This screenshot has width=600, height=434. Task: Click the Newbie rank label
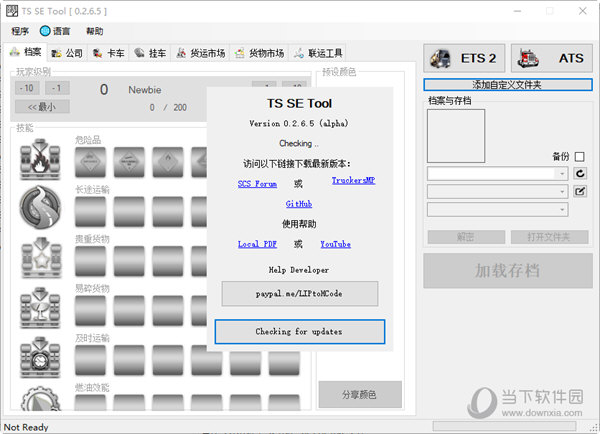click(145, 90)
